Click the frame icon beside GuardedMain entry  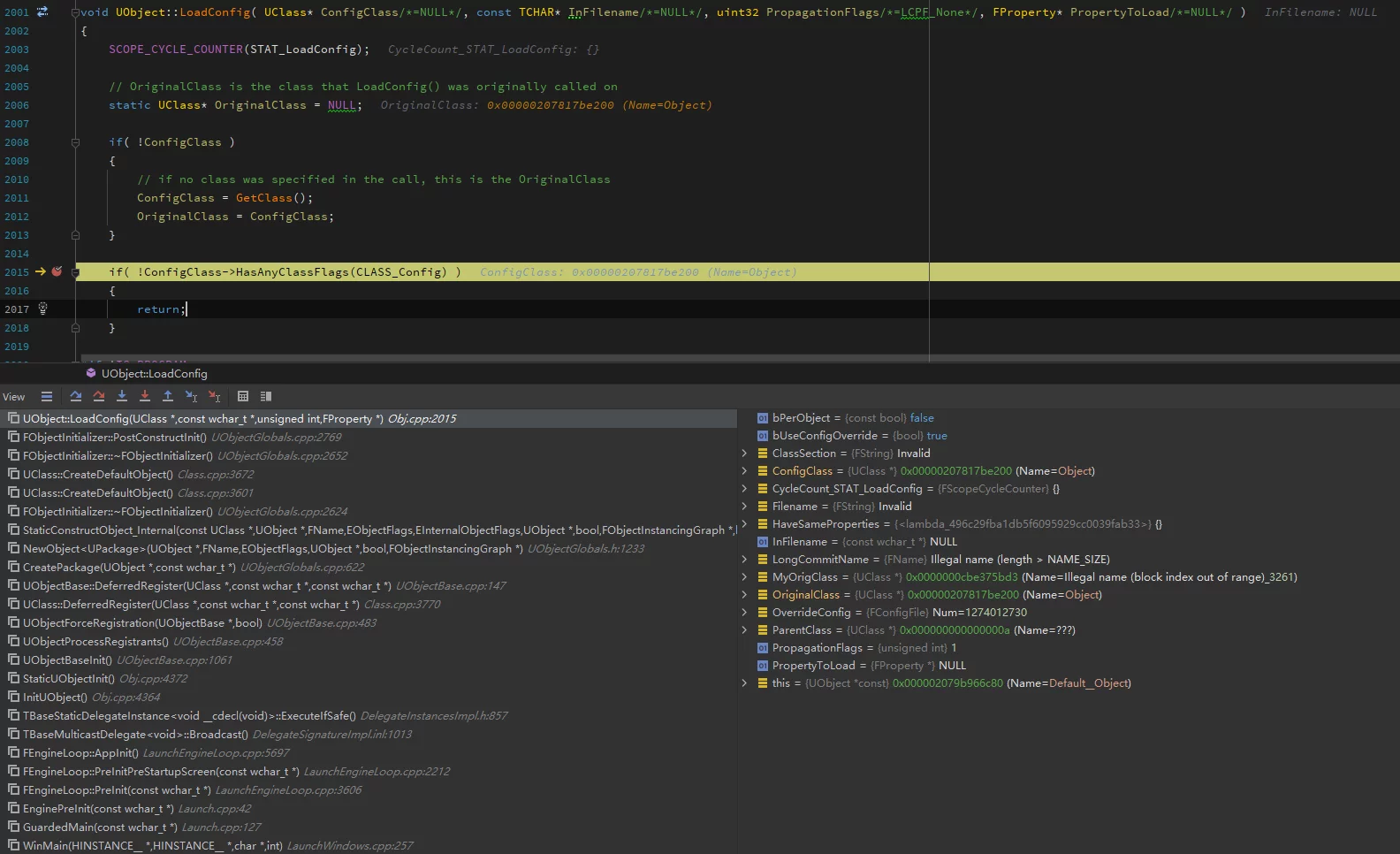[13, 827]
